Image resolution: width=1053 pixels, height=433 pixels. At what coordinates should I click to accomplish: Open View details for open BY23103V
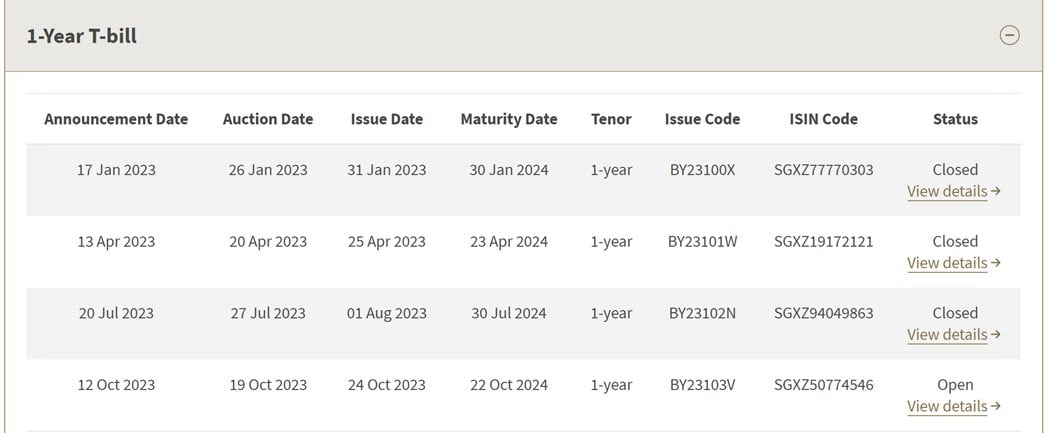(x=947, y=407)
